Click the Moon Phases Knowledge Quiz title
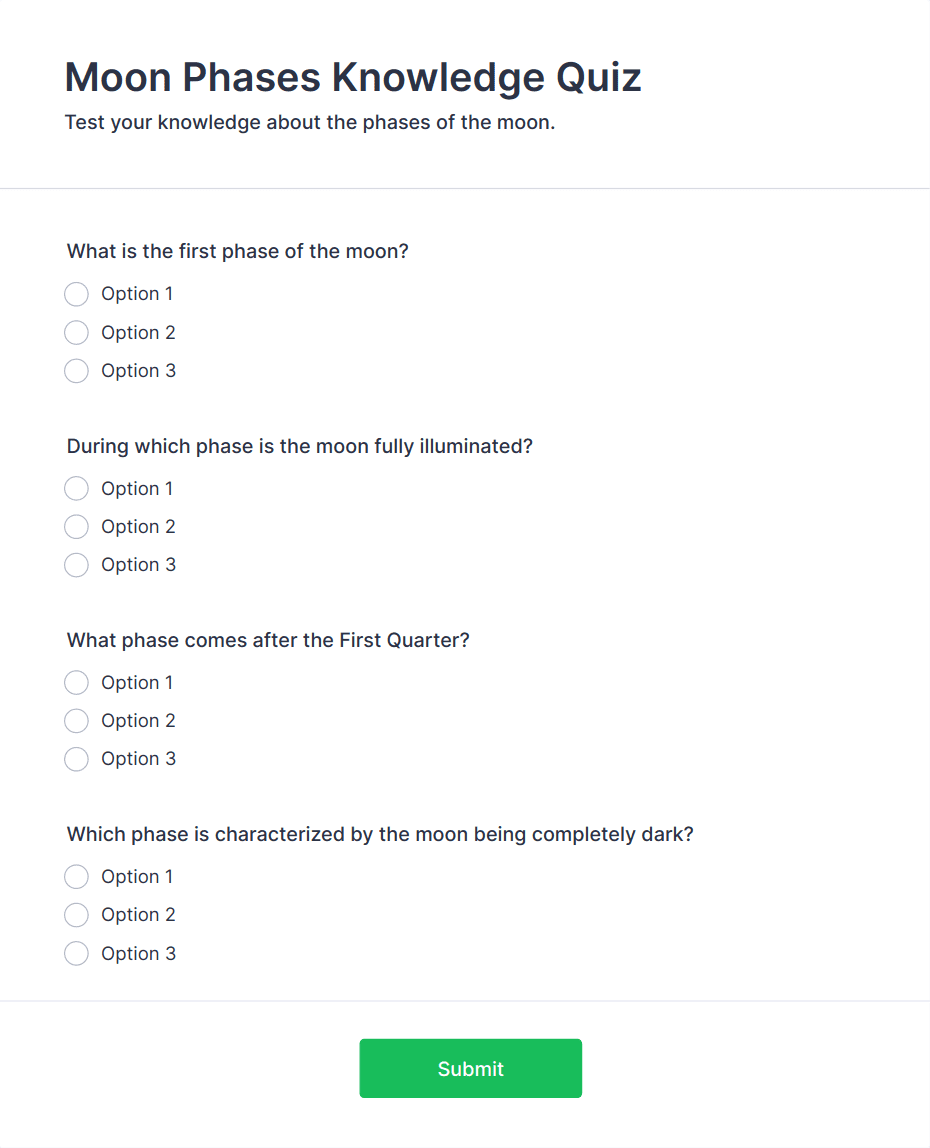The width and height of the screenshot is (930, 1148). 352,77
